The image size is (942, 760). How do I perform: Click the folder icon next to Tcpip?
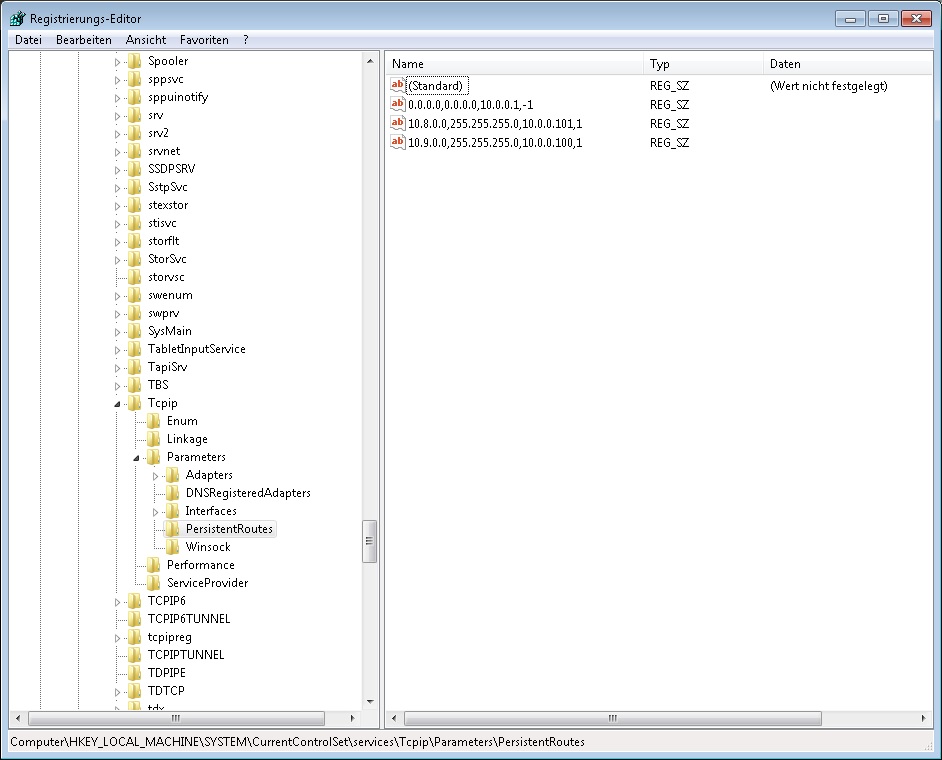(135, 403)
